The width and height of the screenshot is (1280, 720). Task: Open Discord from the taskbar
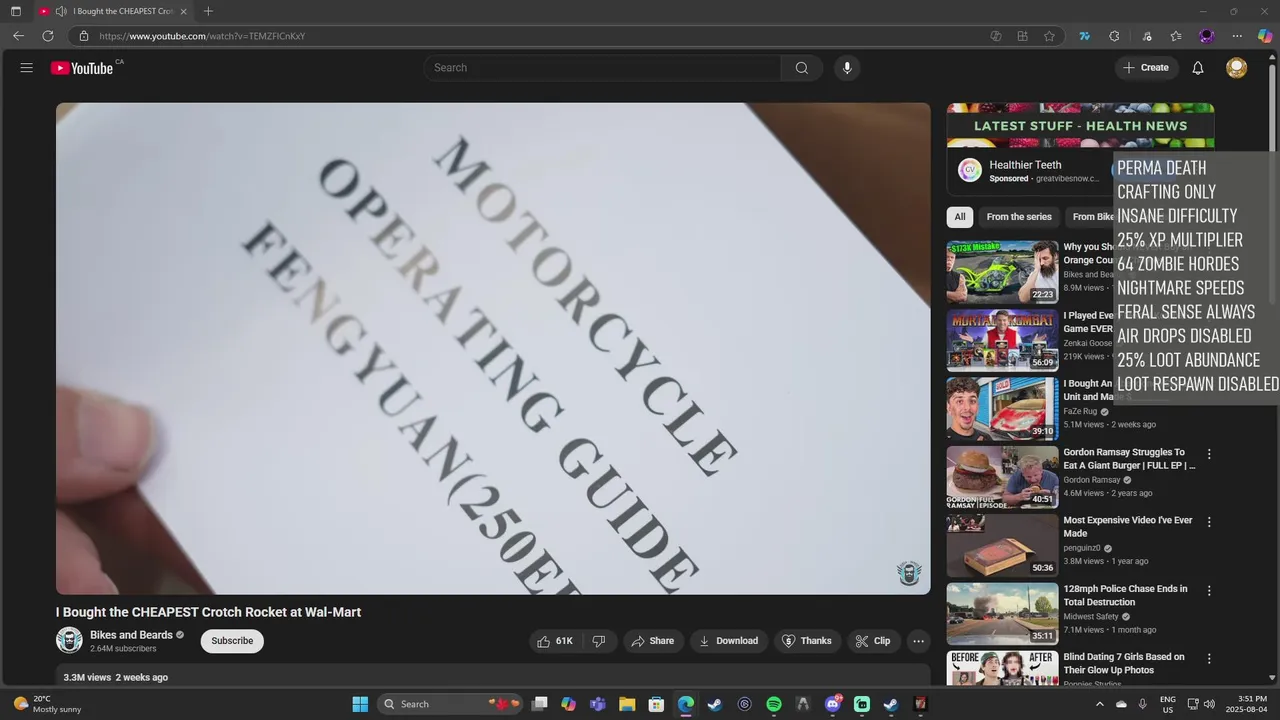pos(833,704)
